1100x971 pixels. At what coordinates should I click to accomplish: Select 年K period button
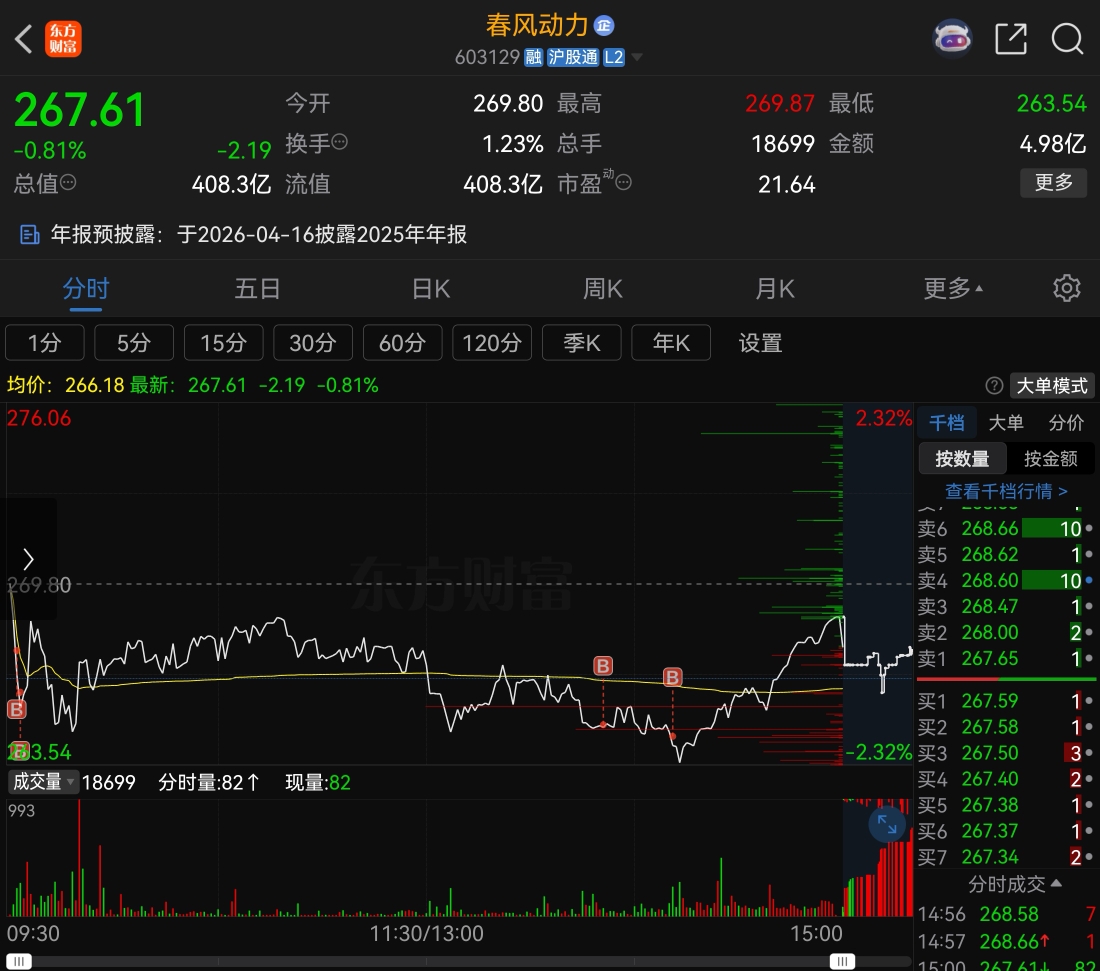[x=671, y=342]
